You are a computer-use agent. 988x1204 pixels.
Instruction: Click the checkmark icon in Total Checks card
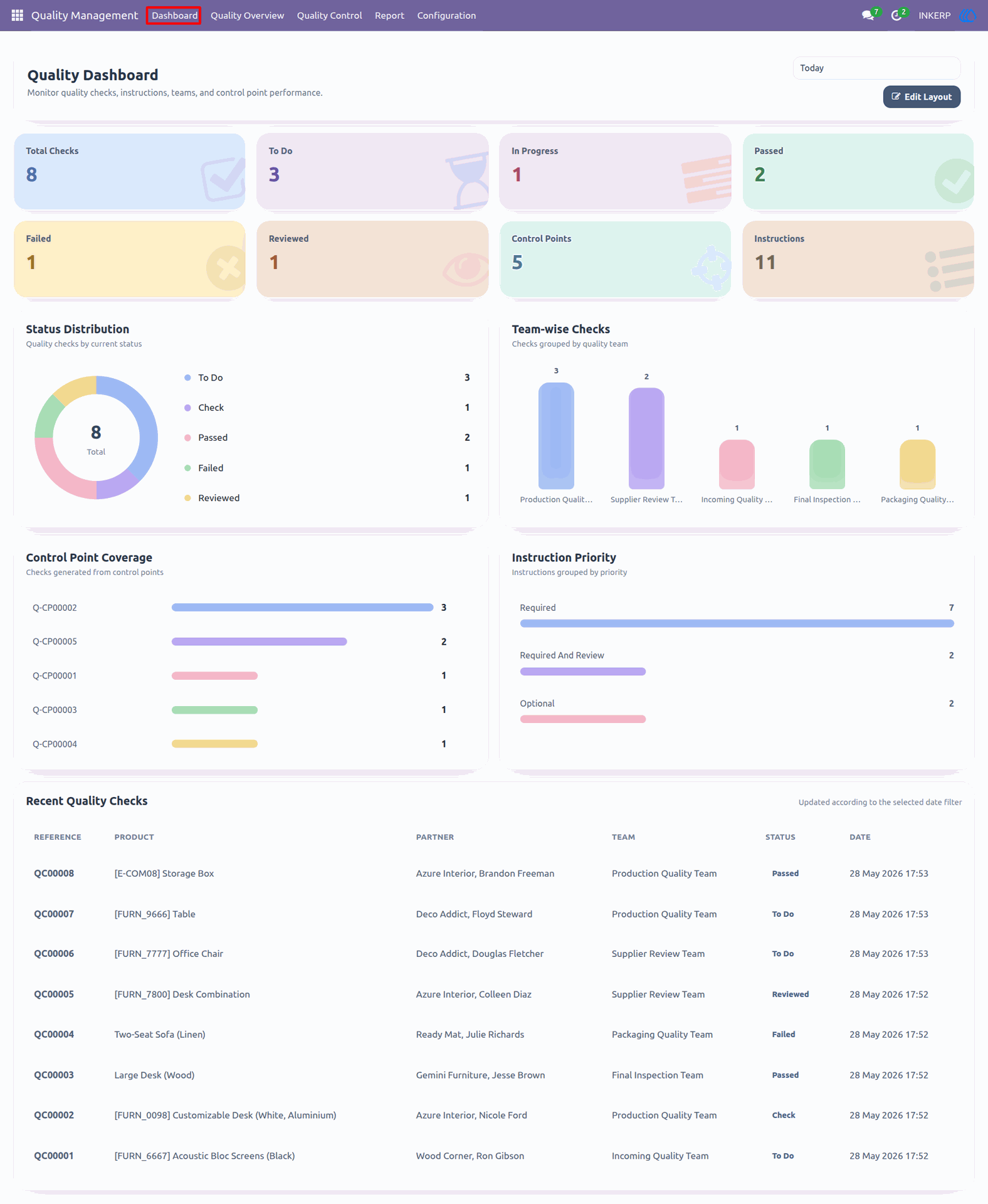tap(223, 178)
